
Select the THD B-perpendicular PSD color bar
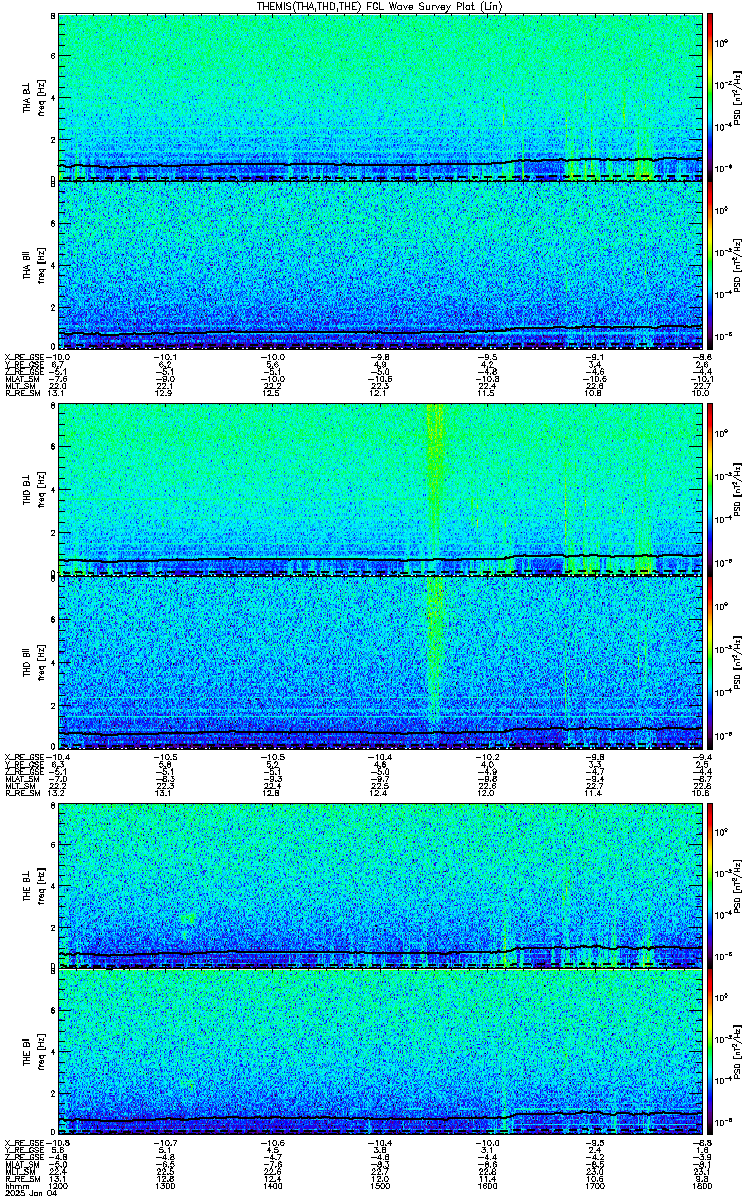pos(710,491)
